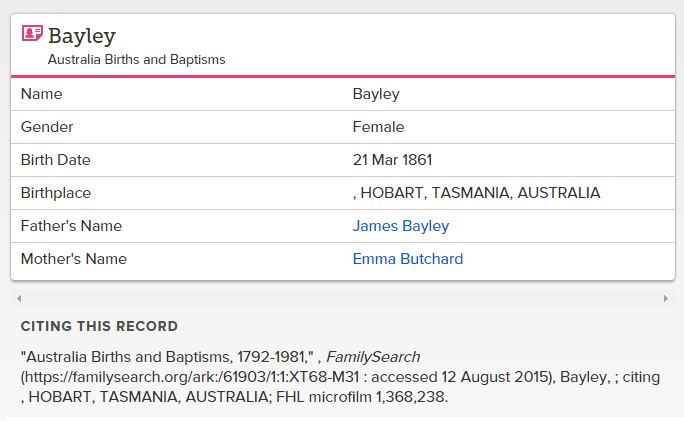The height and width of the screenshot is (421, 684).
Task: Click Australia Births and Baptisms subtitle
Action: 137,59
